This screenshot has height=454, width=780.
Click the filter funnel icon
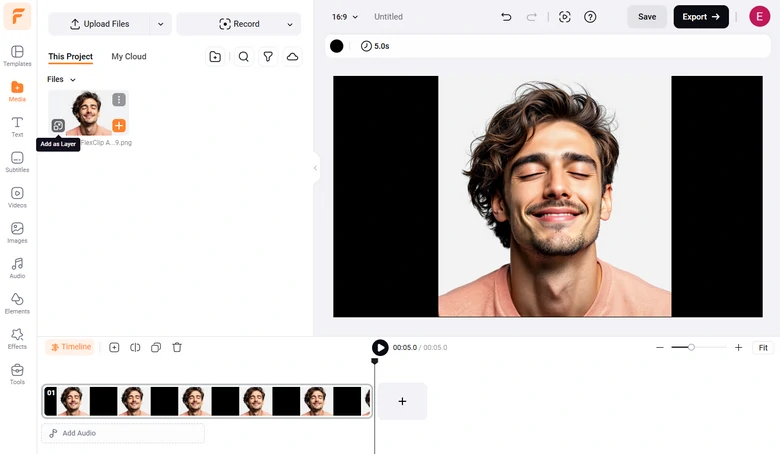268,57
